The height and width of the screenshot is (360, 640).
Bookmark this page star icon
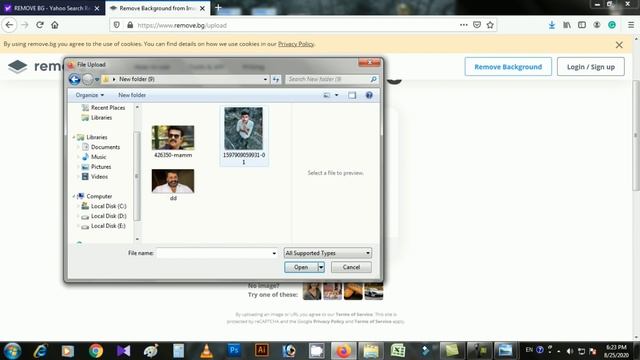(x=490, y=25)
